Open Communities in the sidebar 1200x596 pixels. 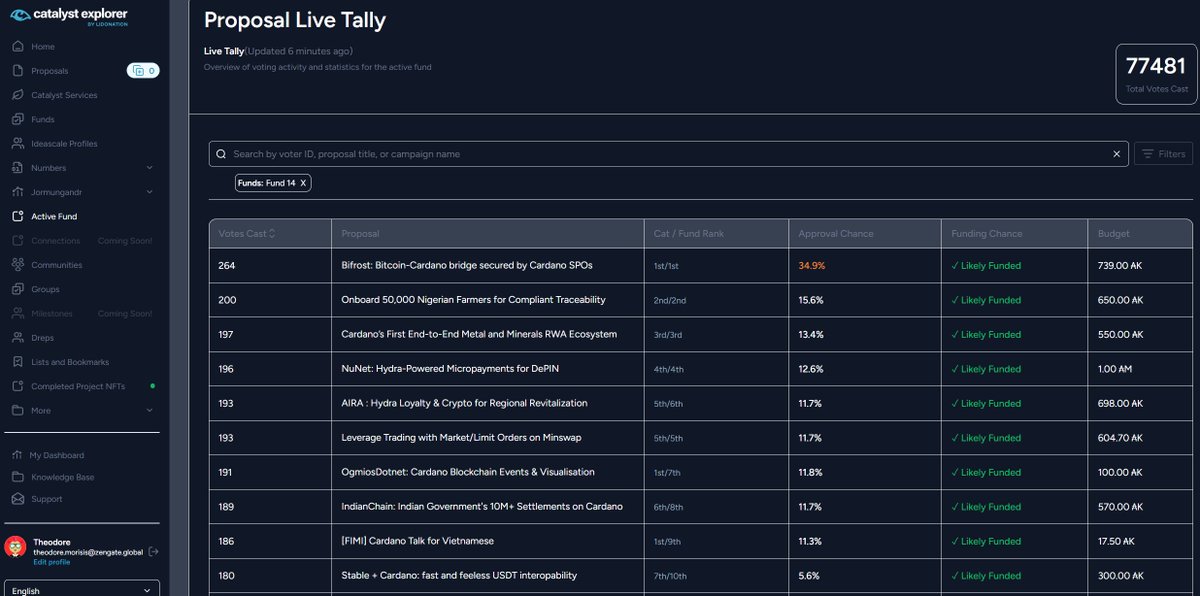click(x=56, y=265)
